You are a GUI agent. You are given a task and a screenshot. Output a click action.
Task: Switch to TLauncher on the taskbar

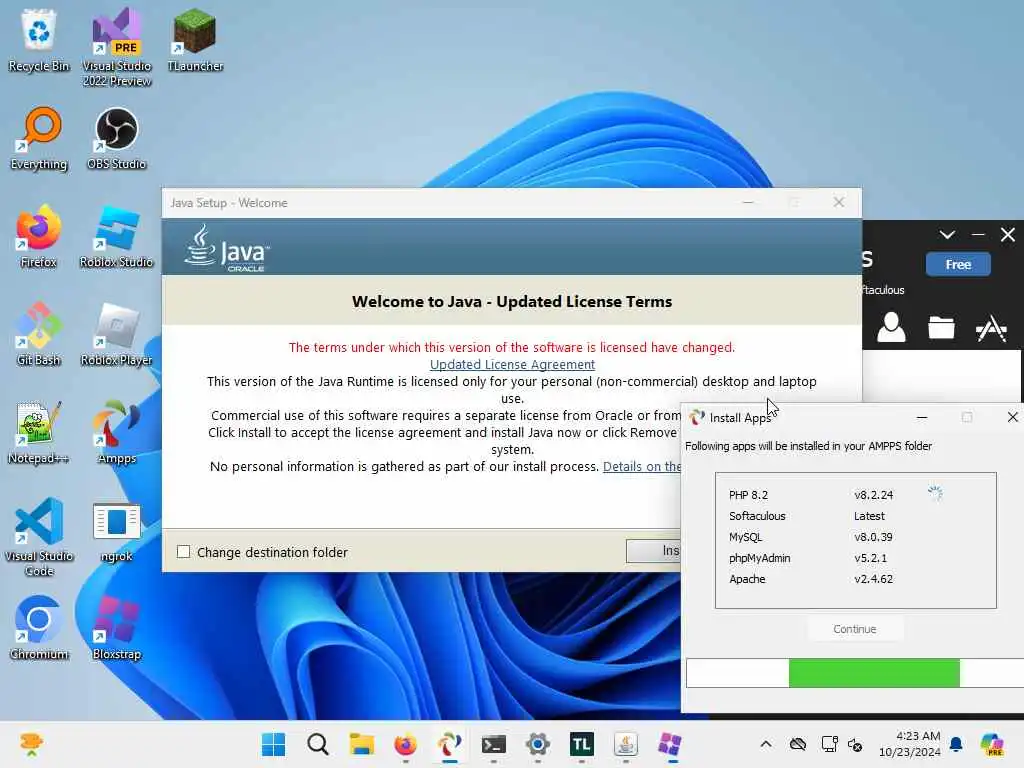point(581,744)
